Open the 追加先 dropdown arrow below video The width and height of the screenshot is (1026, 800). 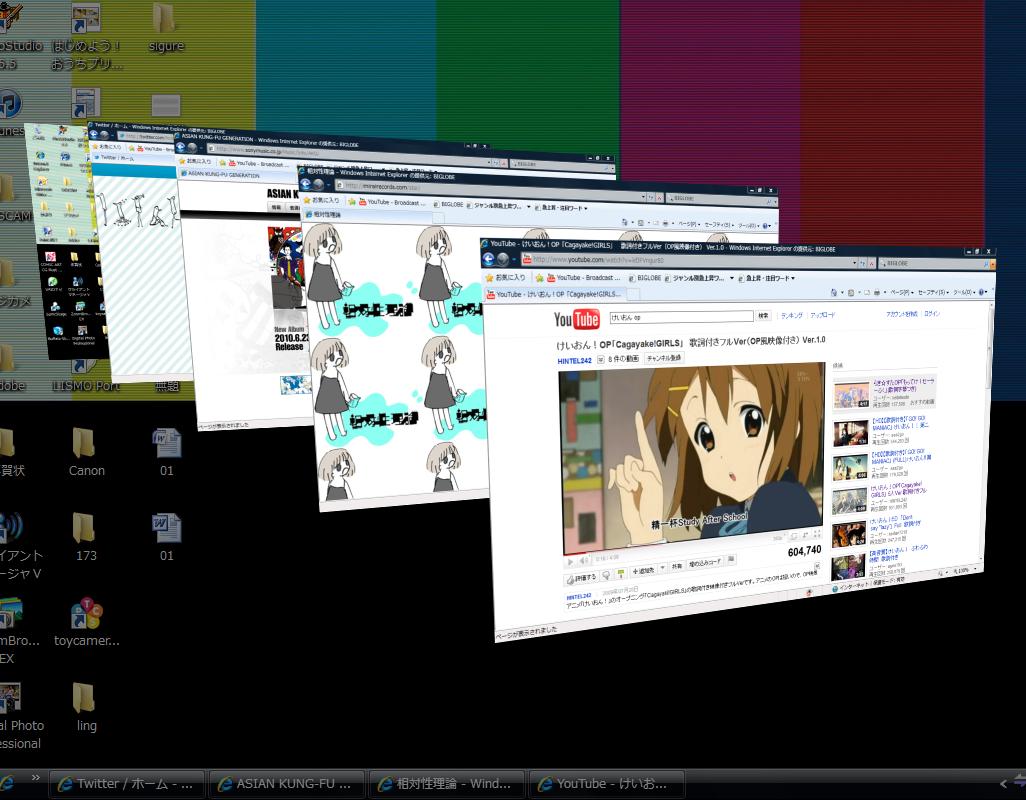point(662,568)
